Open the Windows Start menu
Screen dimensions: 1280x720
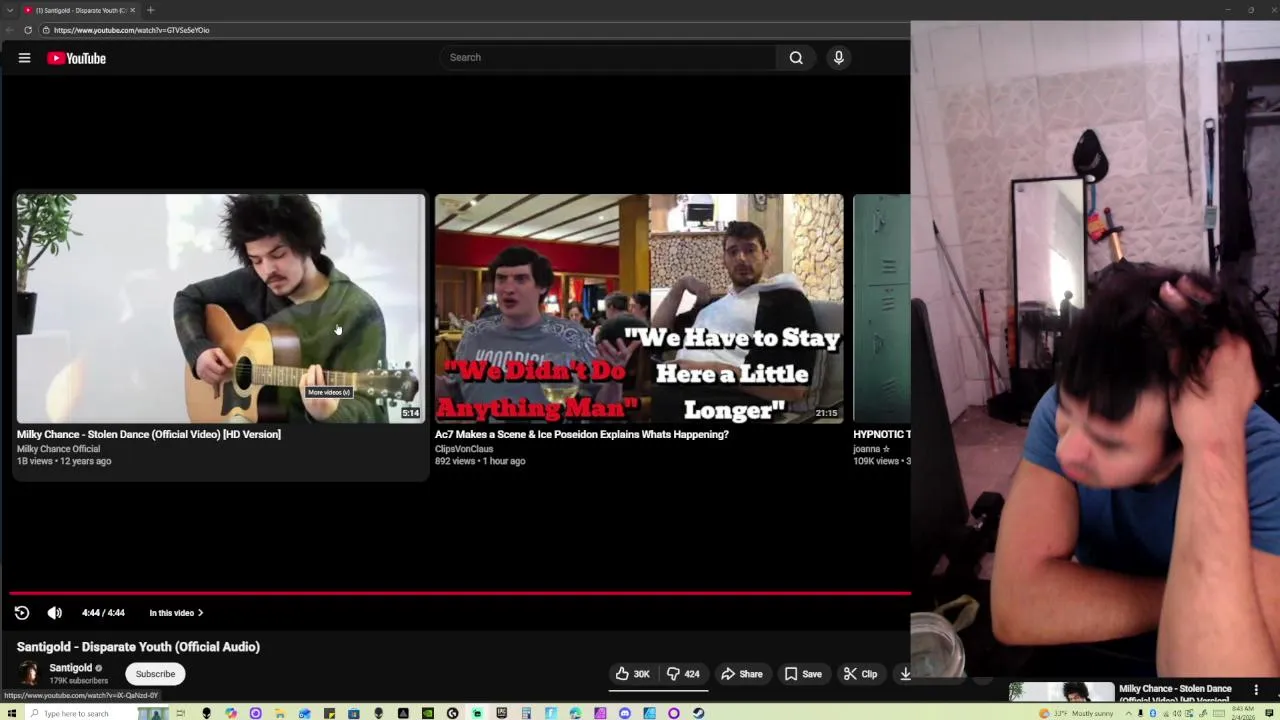(x=11, y=713)
